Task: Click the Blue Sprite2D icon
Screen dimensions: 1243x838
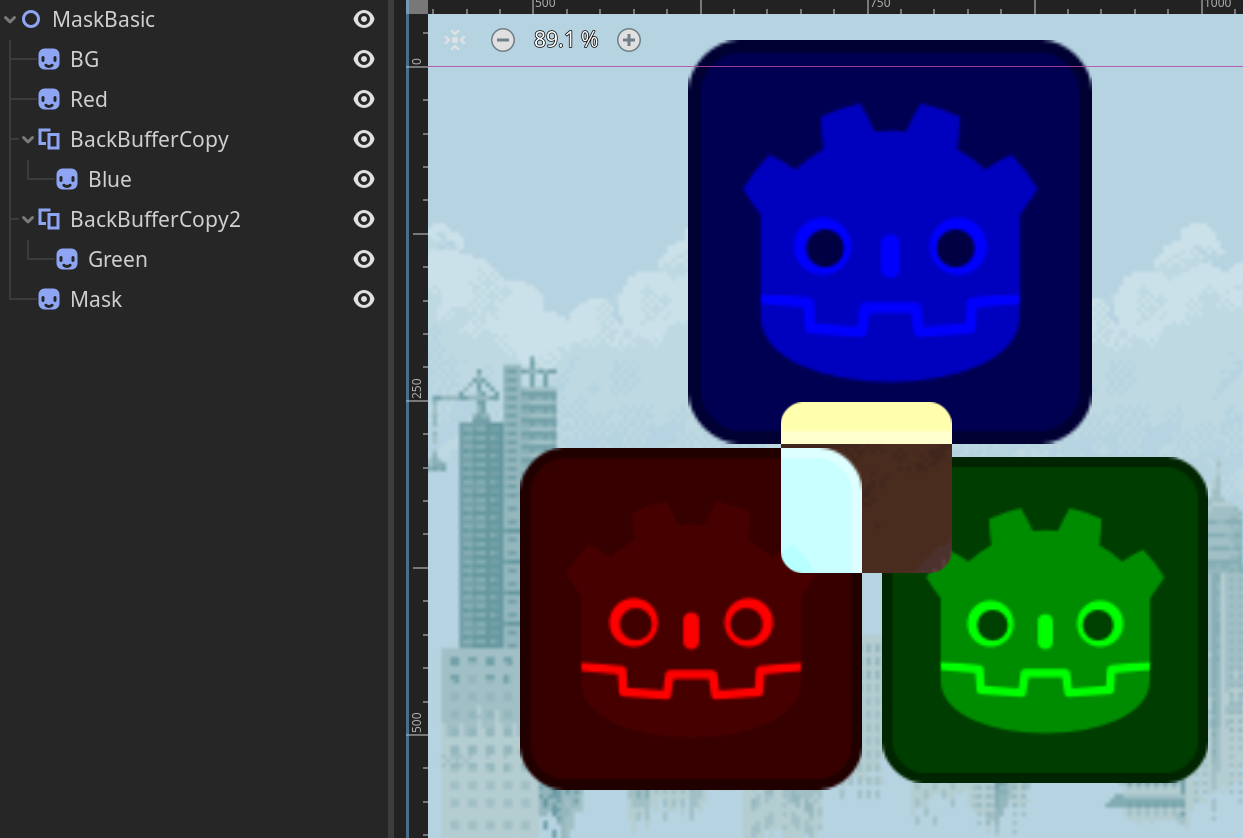Action: point(67,179)
